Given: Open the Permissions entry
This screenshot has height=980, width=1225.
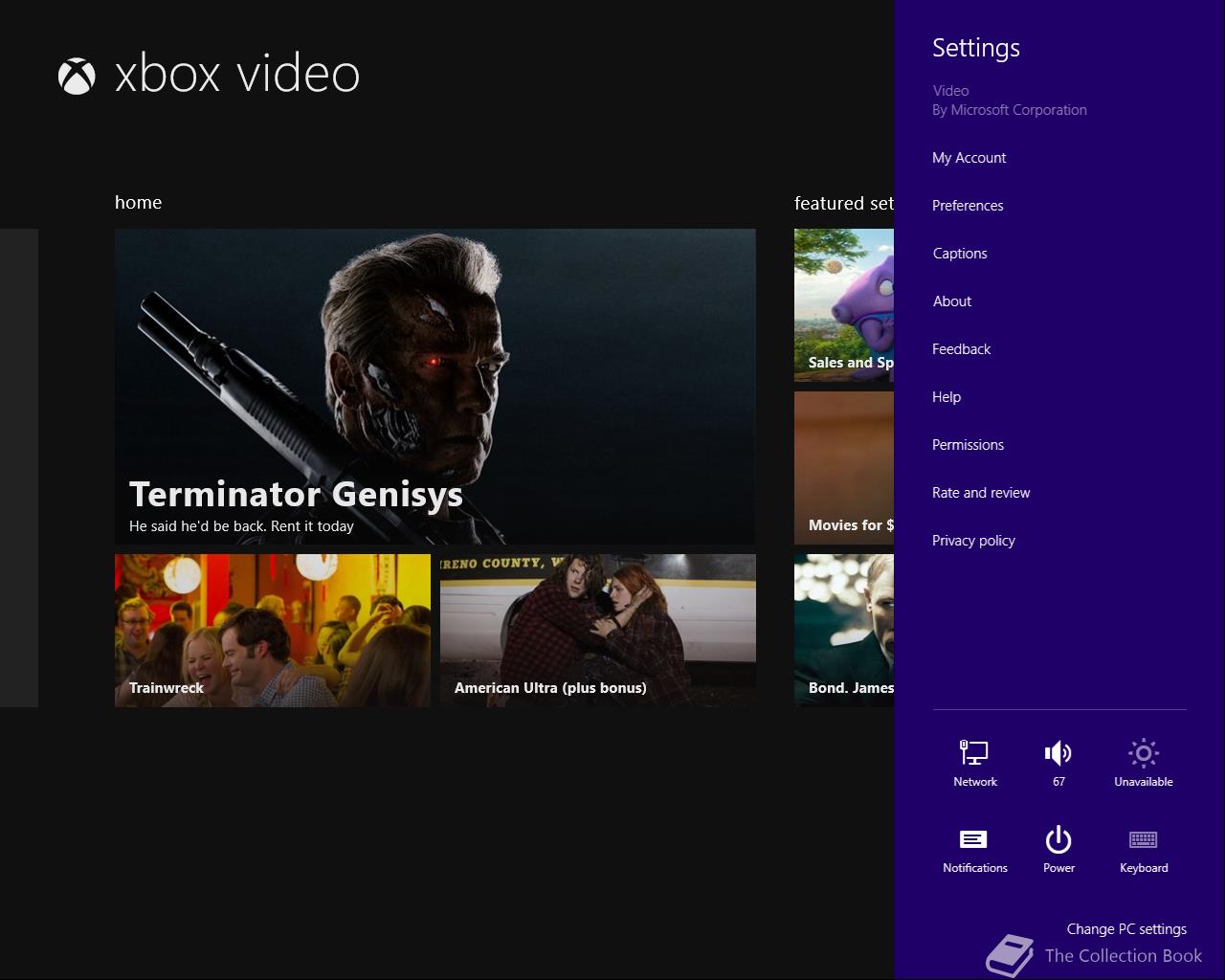Looking at the screenshot, I should [968, 445].
